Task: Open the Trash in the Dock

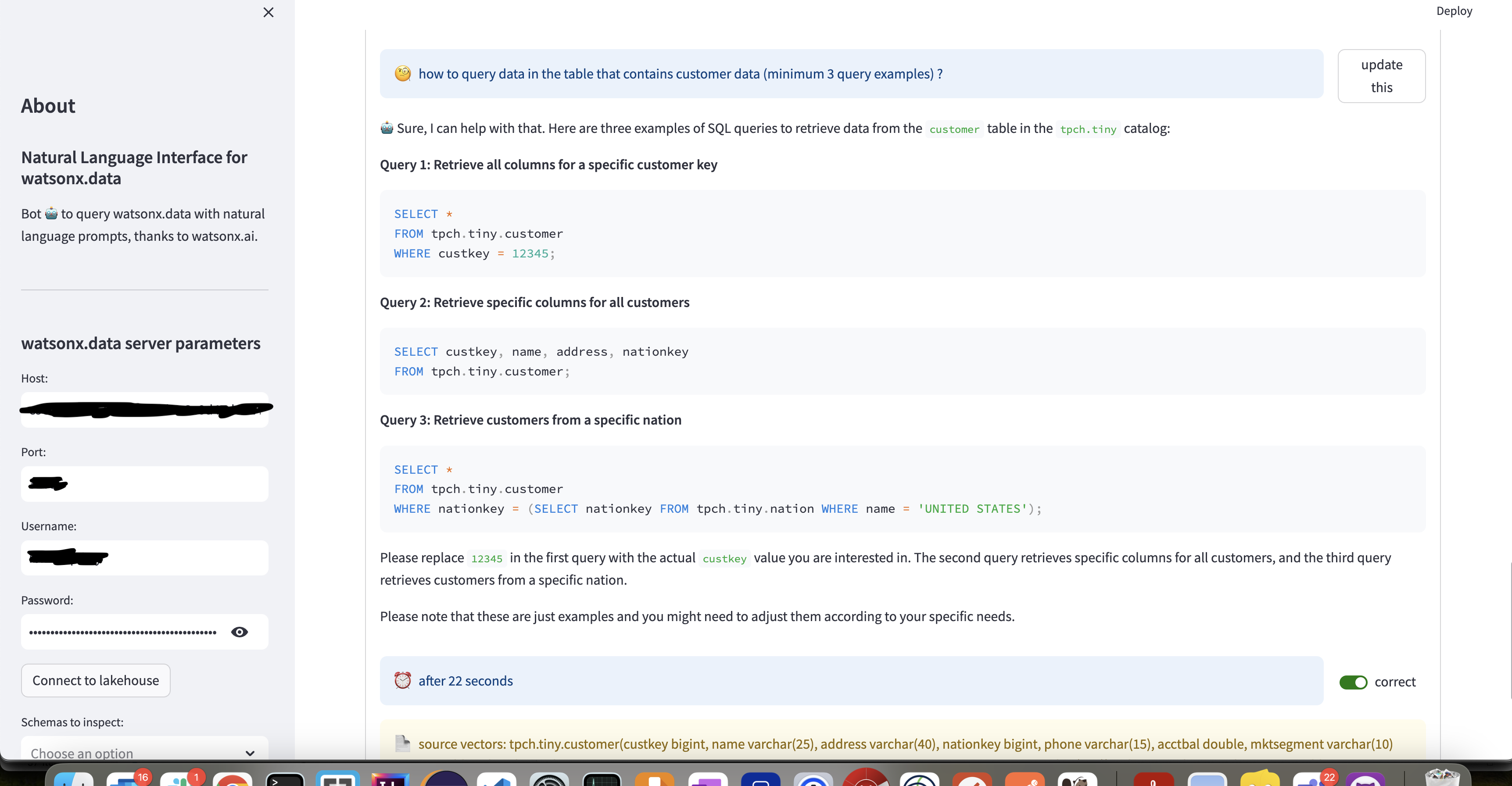Action: click(x=1442, y=778)
